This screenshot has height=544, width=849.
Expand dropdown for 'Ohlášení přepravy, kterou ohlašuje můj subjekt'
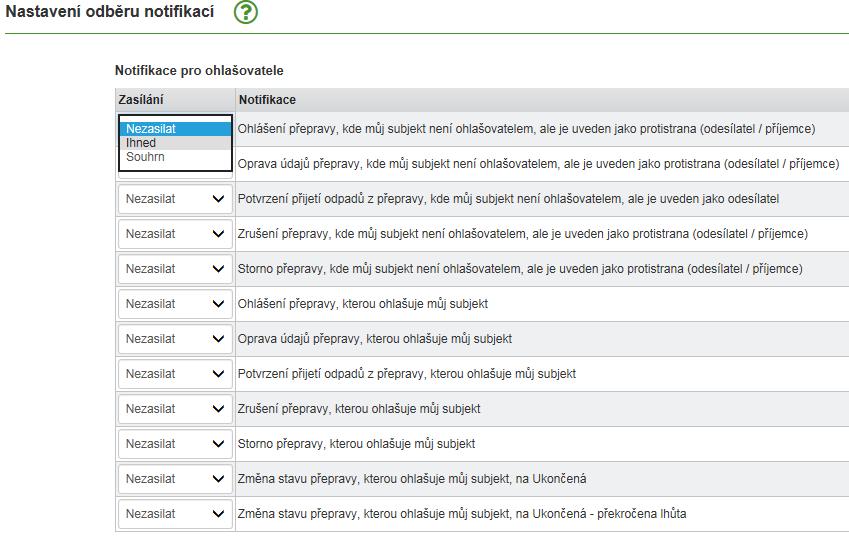[x=175, y=304]
